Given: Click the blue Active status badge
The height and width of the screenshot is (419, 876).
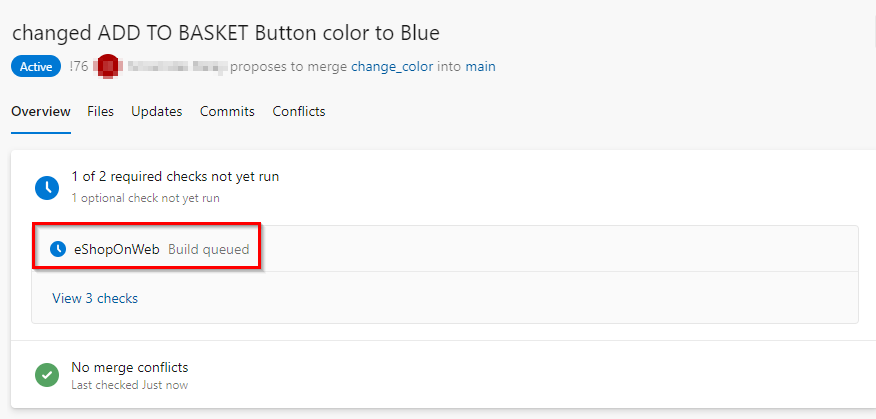Looking at the screenshot, I should pos(36,66).
